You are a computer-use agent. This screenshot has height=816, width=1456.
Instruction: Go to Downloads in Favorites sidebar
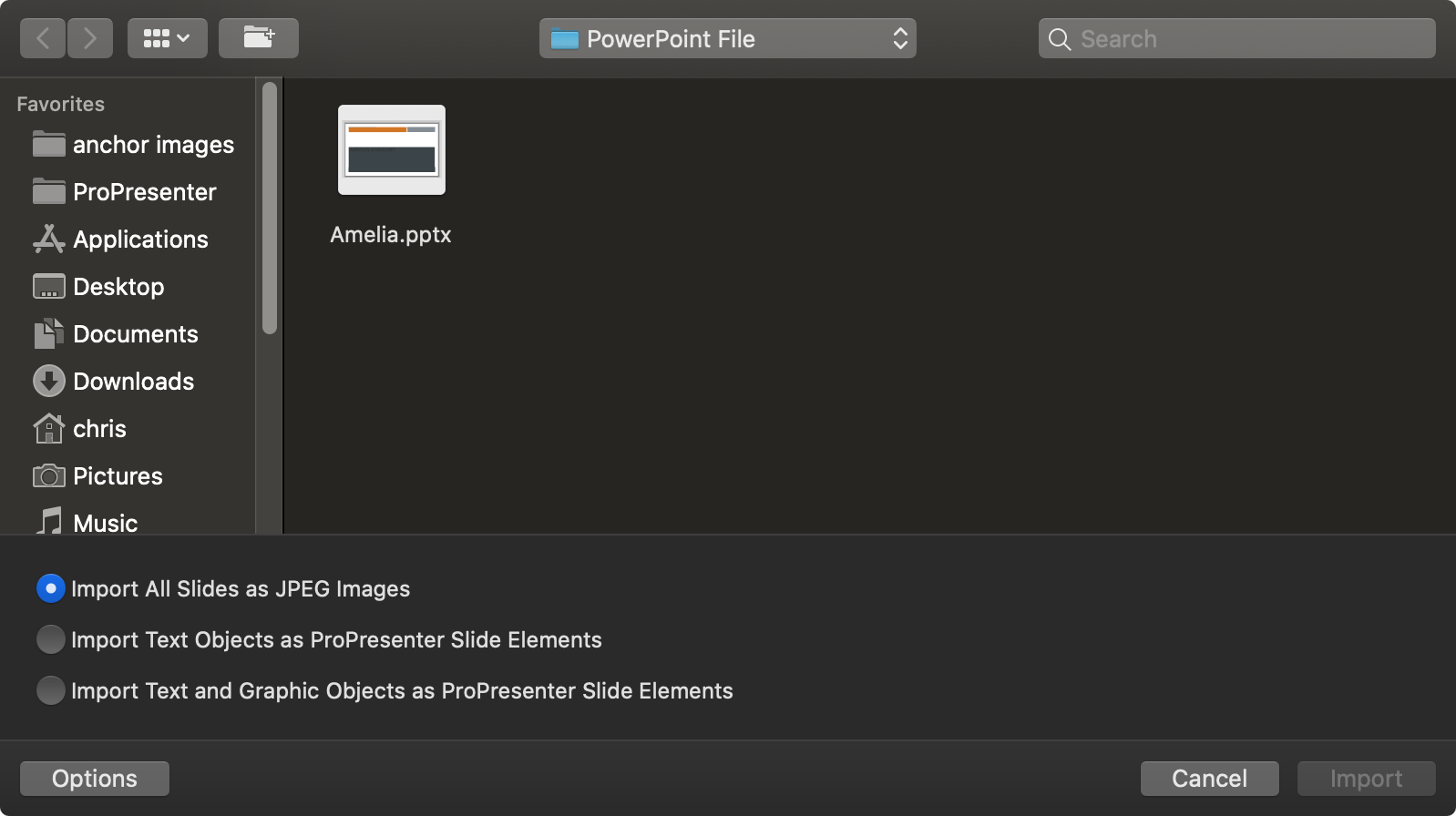coord(132,382)
